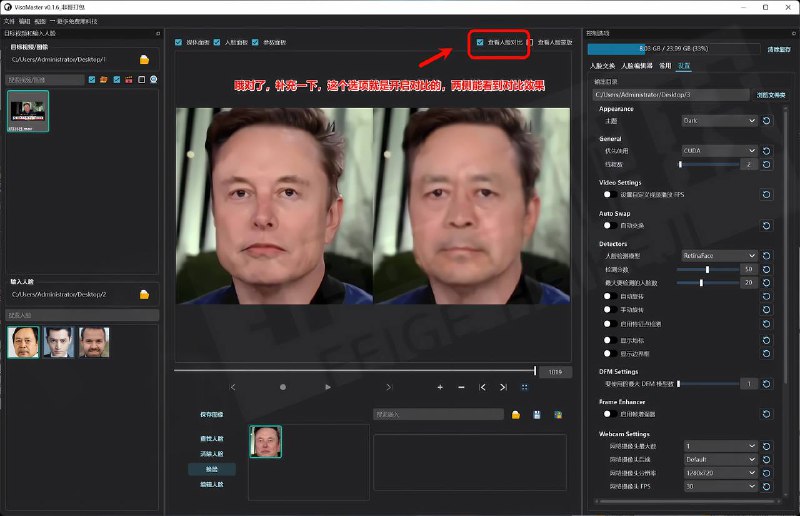800x516 pixels.
Task: Expand the CUDA provider dropdown
Action: pos(720,150)
